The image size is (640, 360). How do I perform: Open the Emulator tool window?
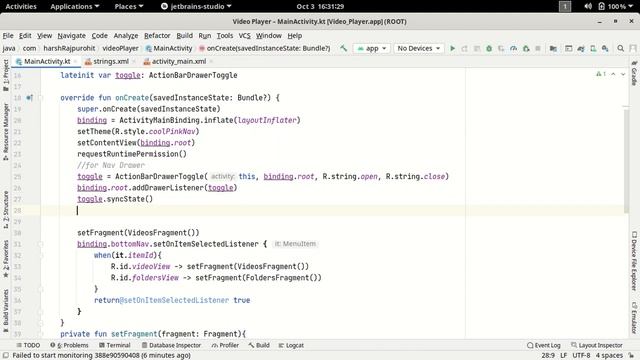[634, 318]
